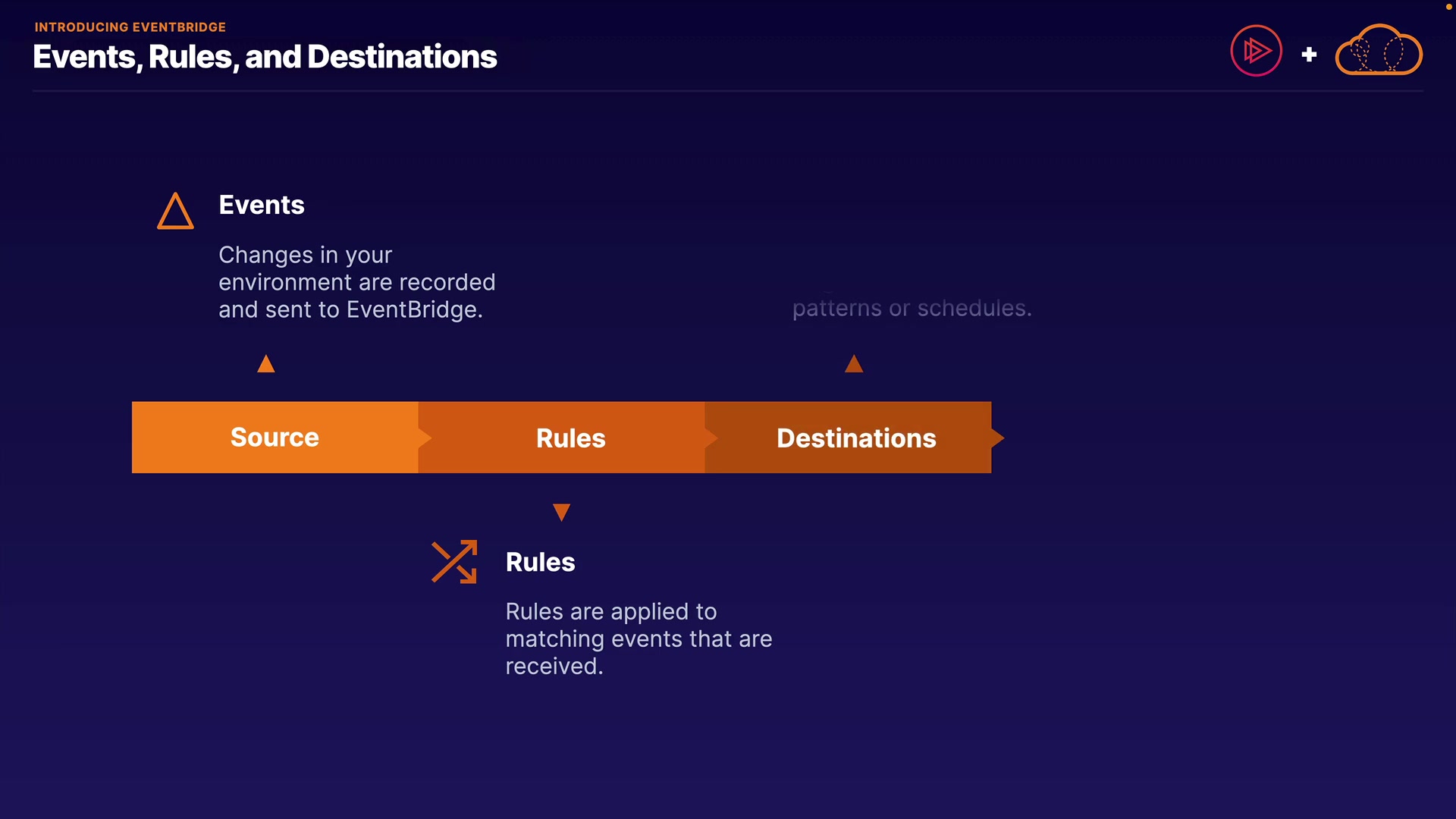This screenshot has width=1456, height=819.
Task: Click the "Introducing EventBridge" section label
Action: [130, 27]
